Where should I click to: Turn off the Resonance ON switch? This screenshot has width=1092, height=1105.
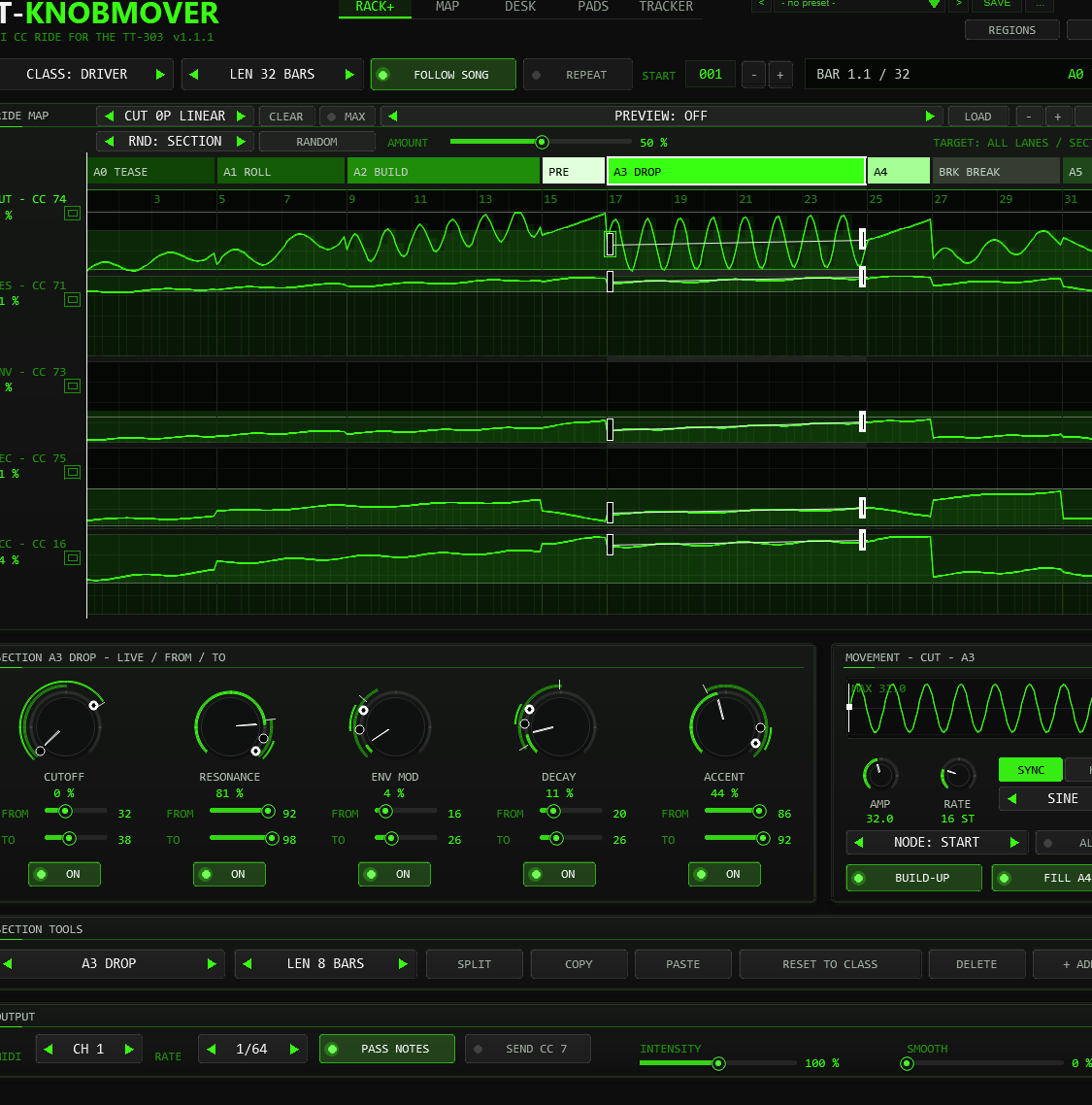point(229,874)
